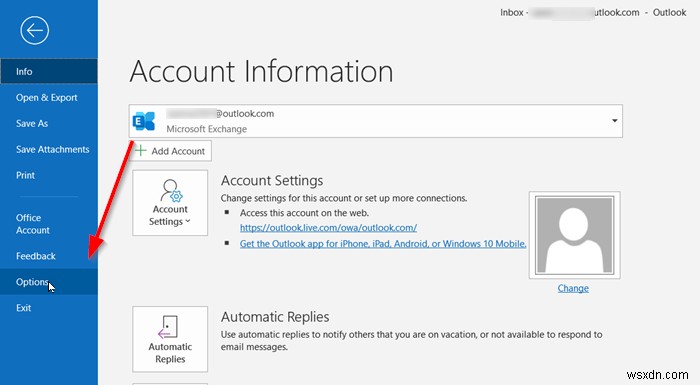
Task: Click the profile picture placeholder
Action: pos(575,235)
